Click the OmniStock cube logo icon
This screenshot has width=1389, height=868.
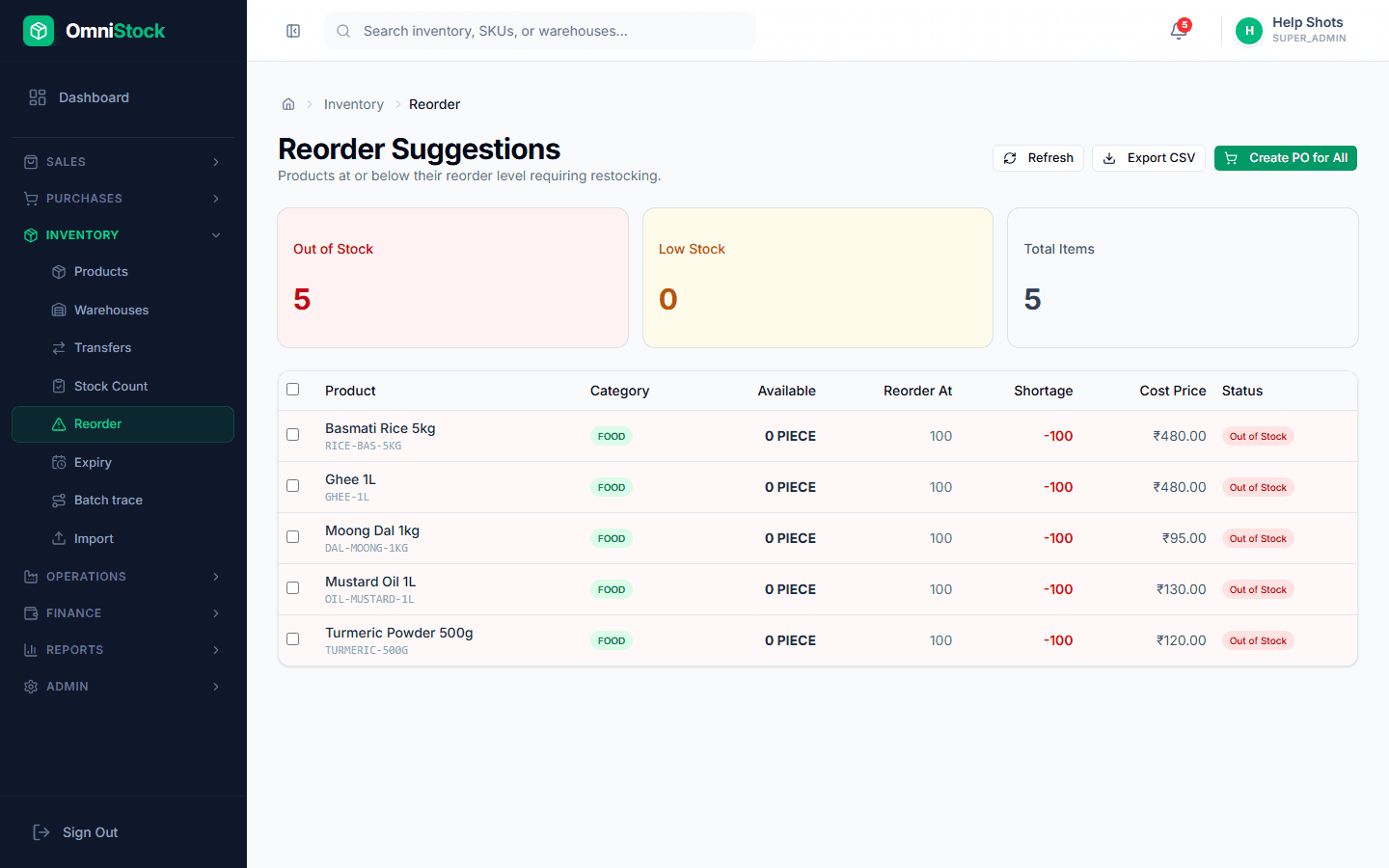click(39, 31)
